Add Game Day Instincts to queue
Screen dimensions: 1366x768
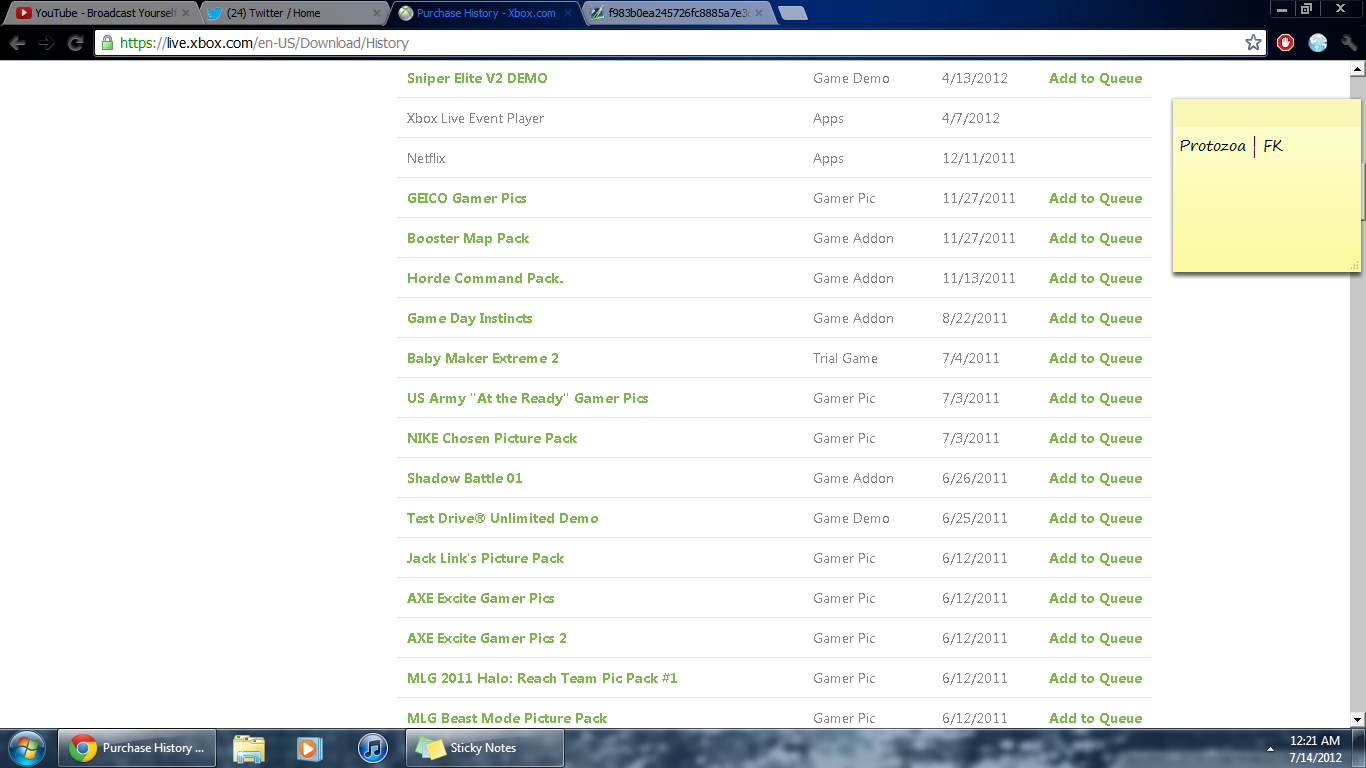1095,318
